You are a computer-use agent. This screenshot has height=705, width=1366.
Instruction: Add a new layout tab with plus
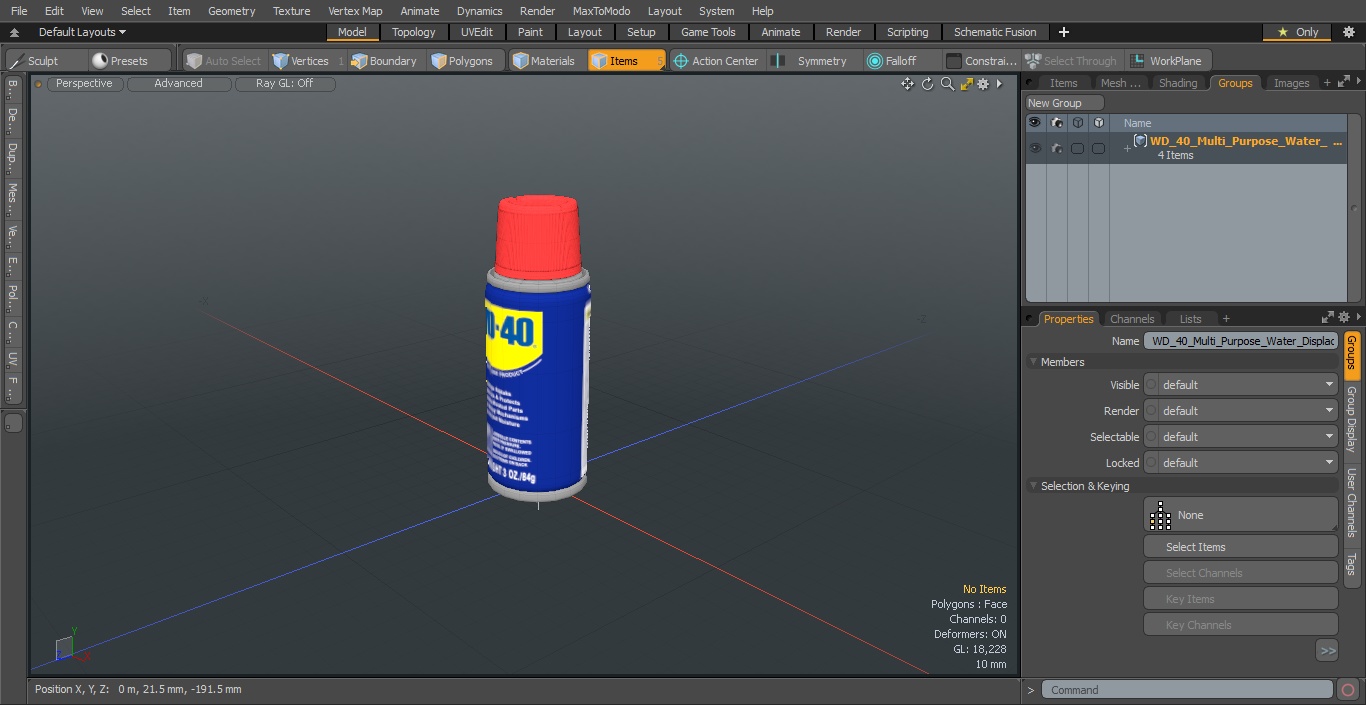click(x=1063, y=32)
